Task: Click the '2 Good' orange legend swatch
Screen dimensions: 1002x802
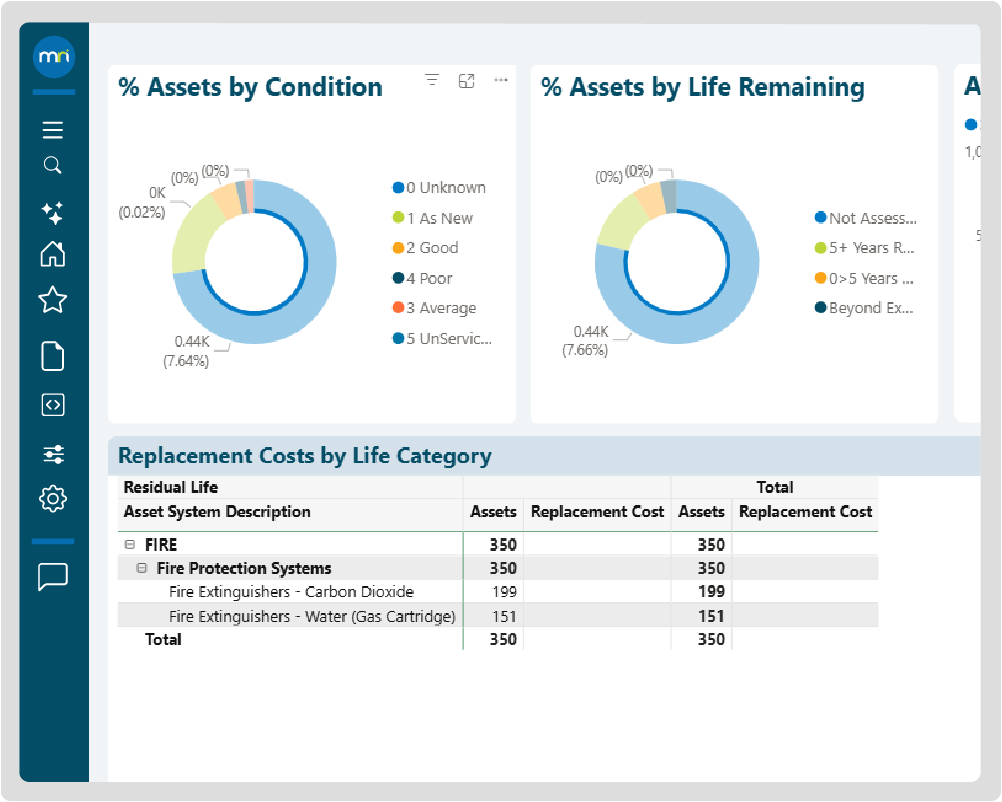Action: 398,248
